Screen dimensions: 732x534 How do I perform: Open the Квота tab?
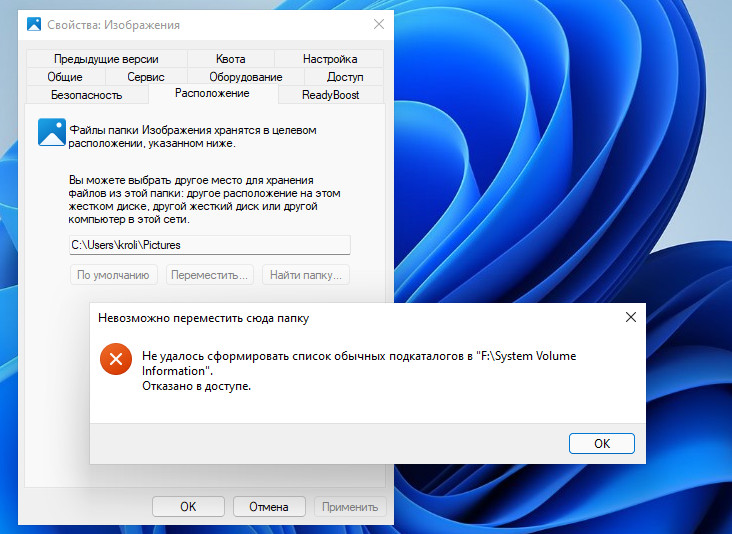coord(230,59)
